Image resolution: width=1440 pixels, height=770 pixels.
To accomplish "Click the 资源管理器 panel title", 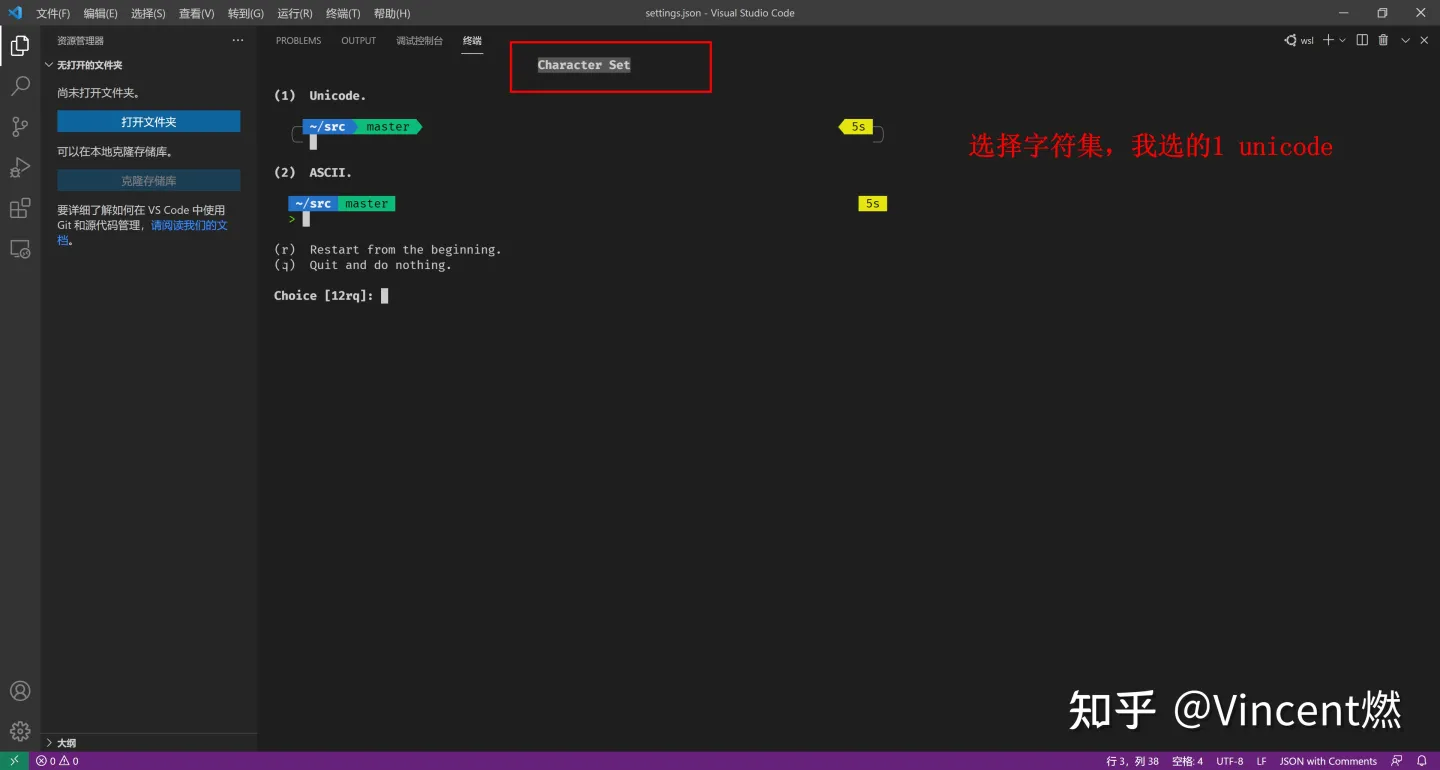I will (x=80, y=41).
